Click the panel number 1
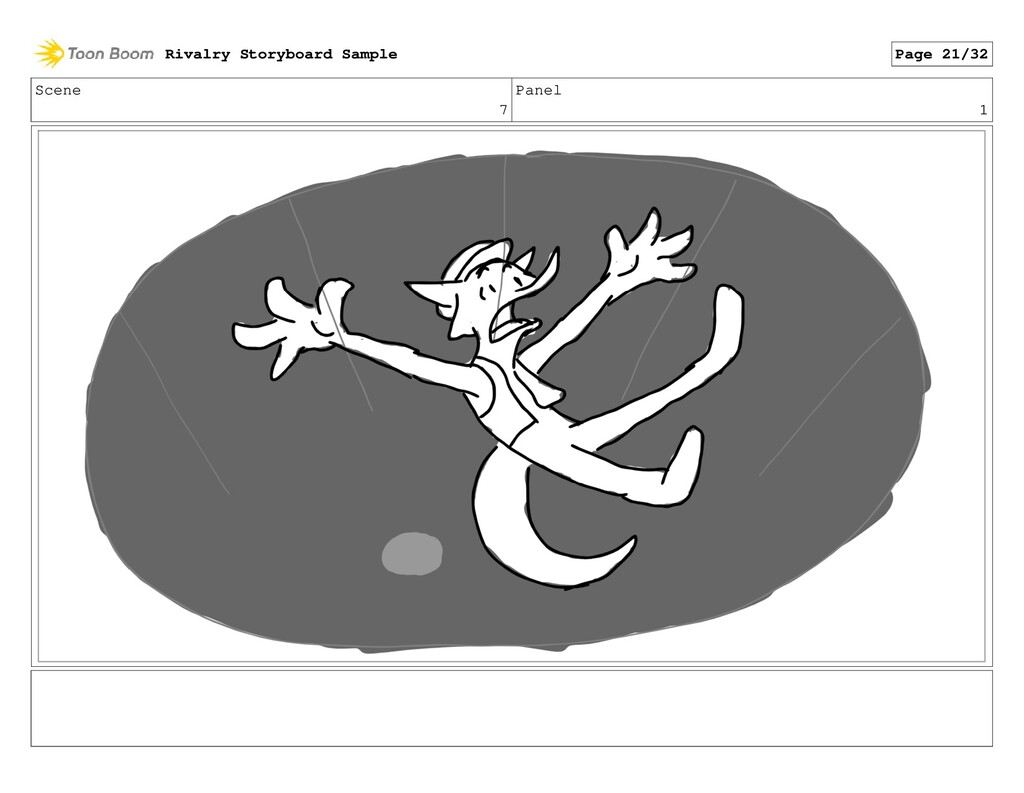Image resolution: width=1024 pixels, height=793 pixels. coord(983,110)
